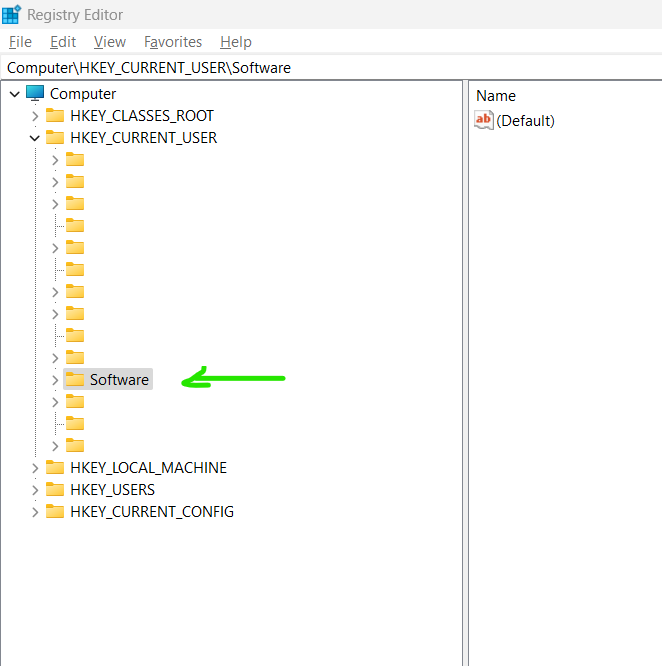The height and width of the screenshot is (666, 662).
Task: Collapse the HKEY_CURRENT_USER key
Action: (35, 138)
